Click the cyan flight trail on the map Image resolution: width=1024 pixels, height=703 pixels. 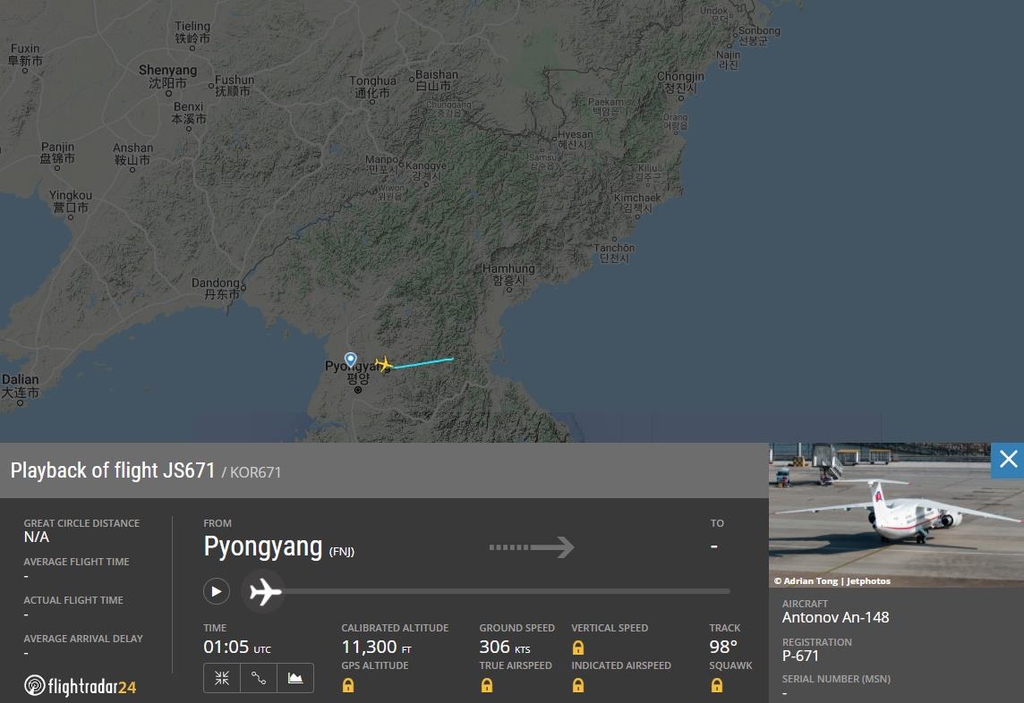(423, 363)
